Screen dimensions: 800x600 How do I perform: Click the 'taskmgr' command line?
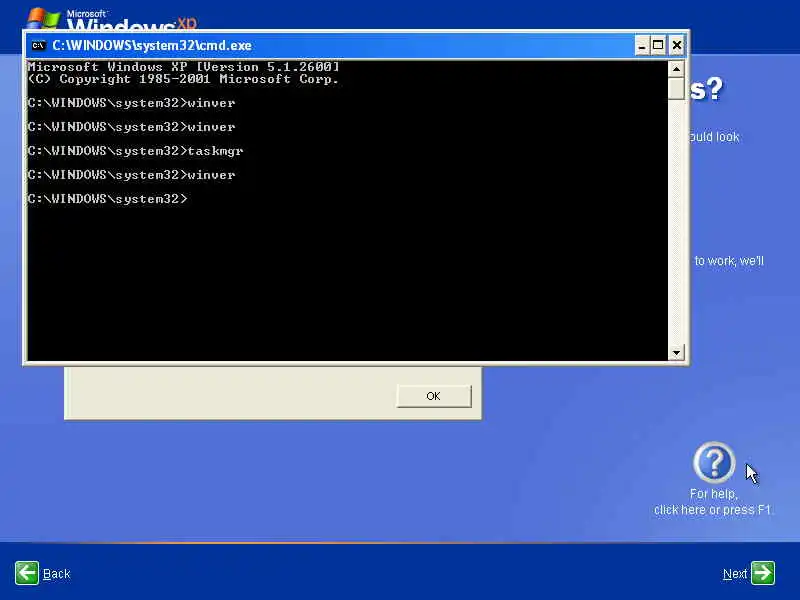[x=135, y=151]
